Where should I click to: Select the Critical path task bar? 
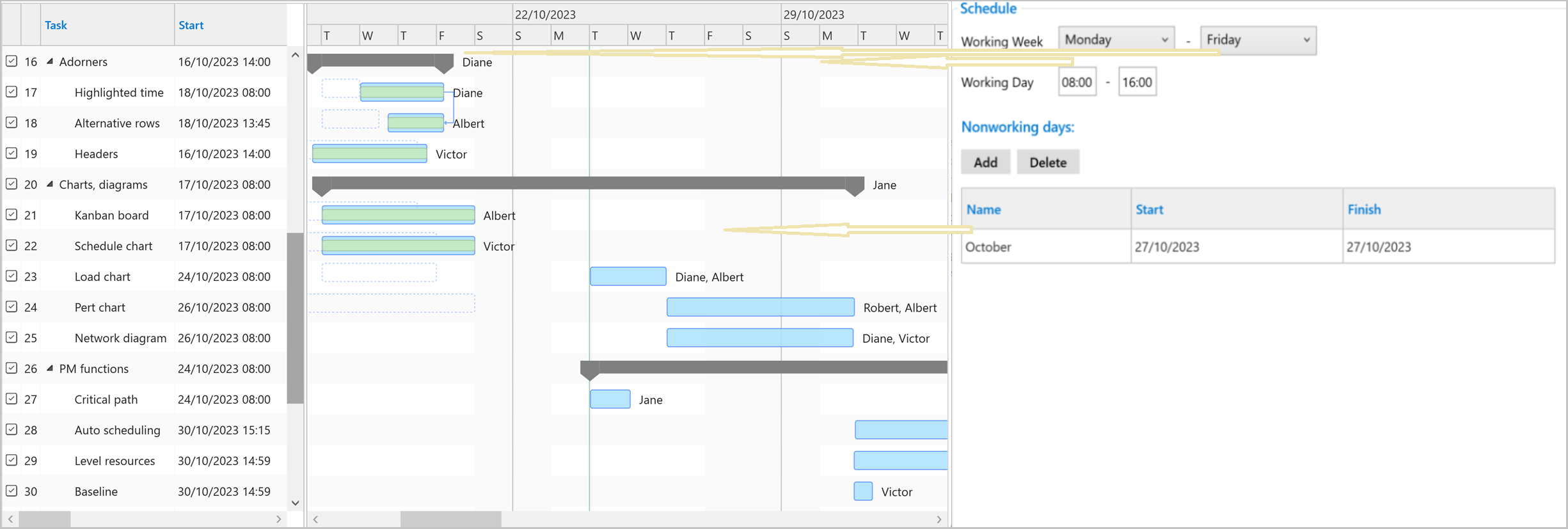click(610, 399)
